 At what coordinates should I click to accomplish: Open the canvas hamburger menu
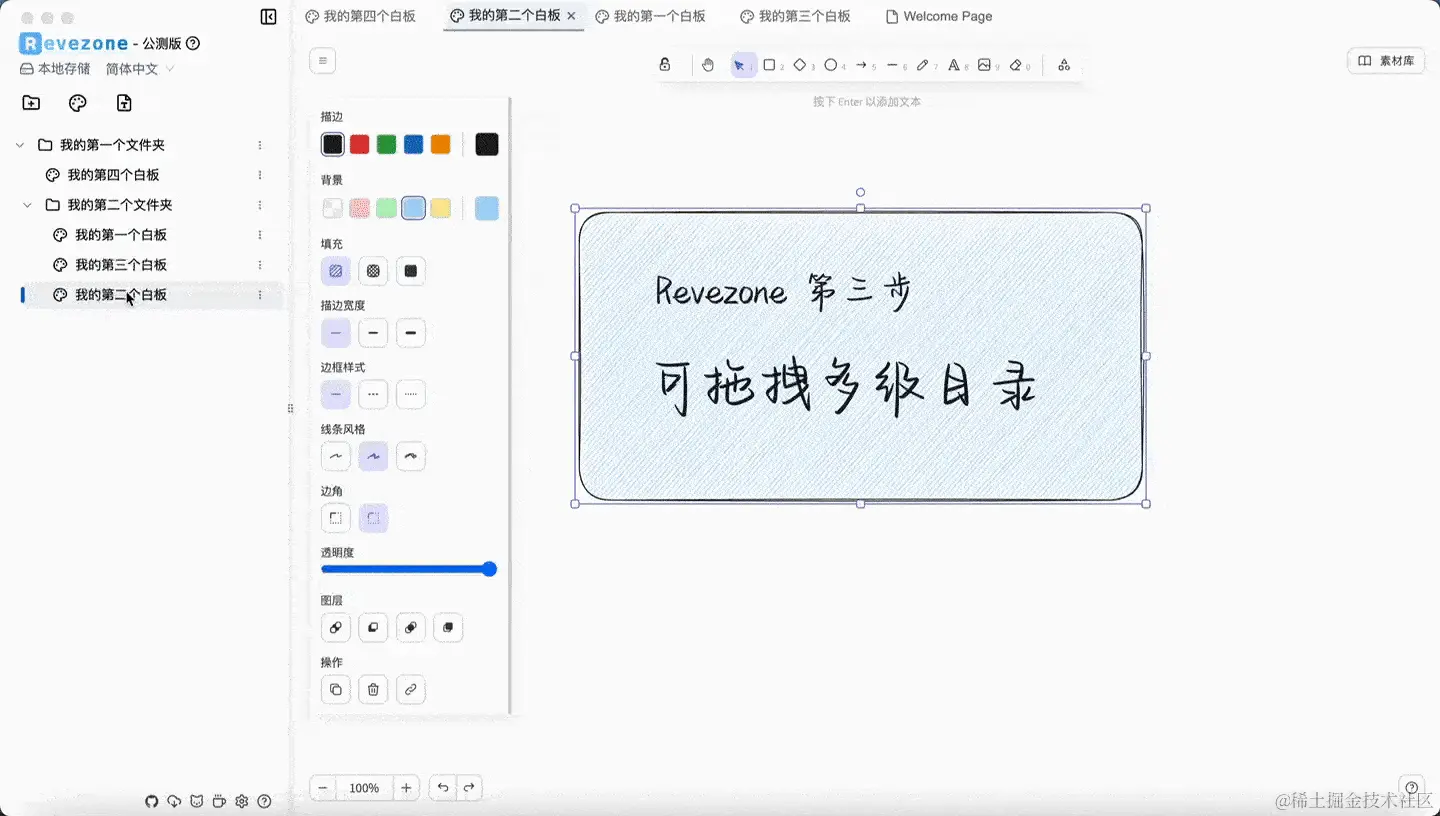pos(323,61)
